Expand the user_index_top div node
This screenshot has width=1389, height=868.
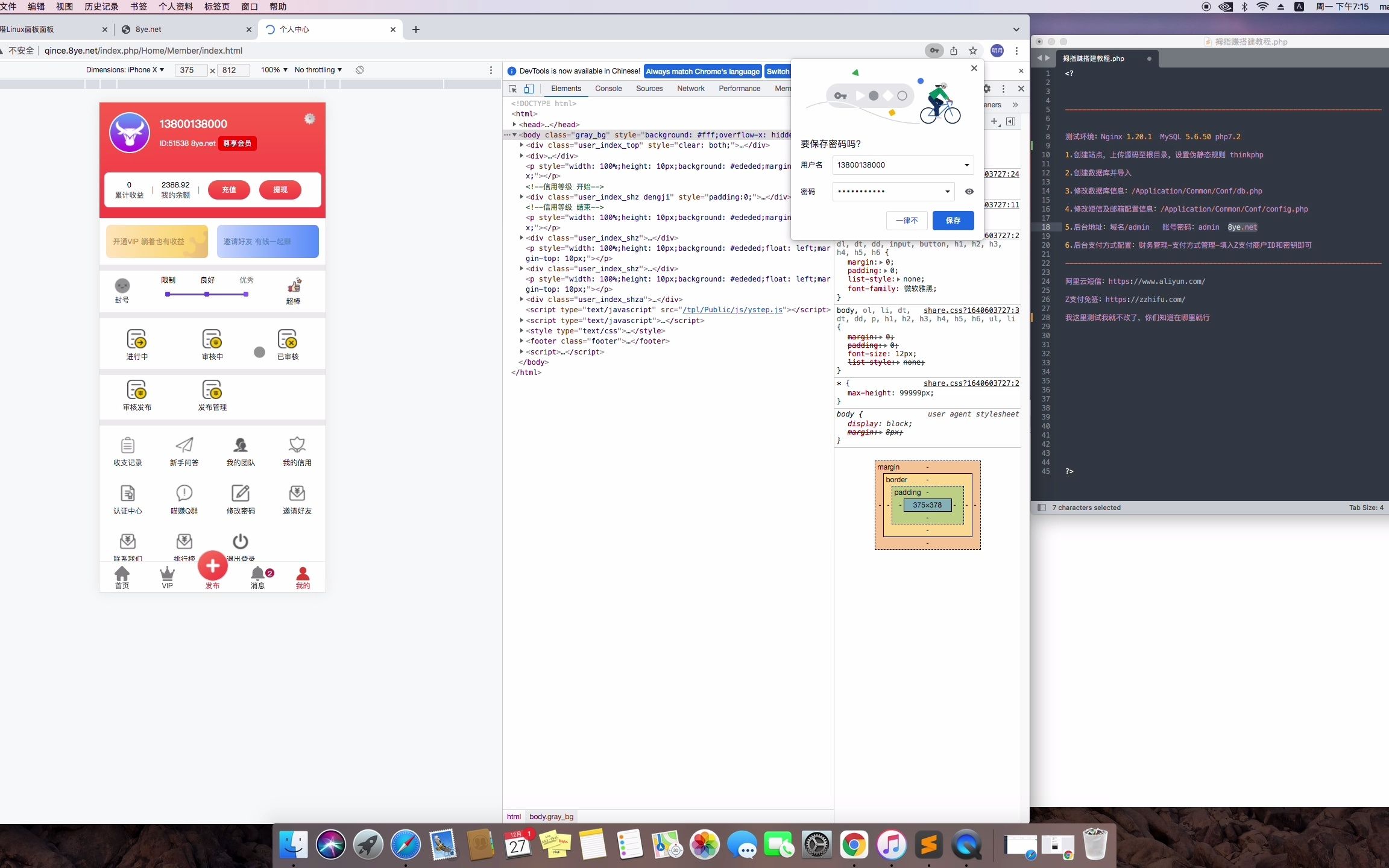(x=521, y=145)
